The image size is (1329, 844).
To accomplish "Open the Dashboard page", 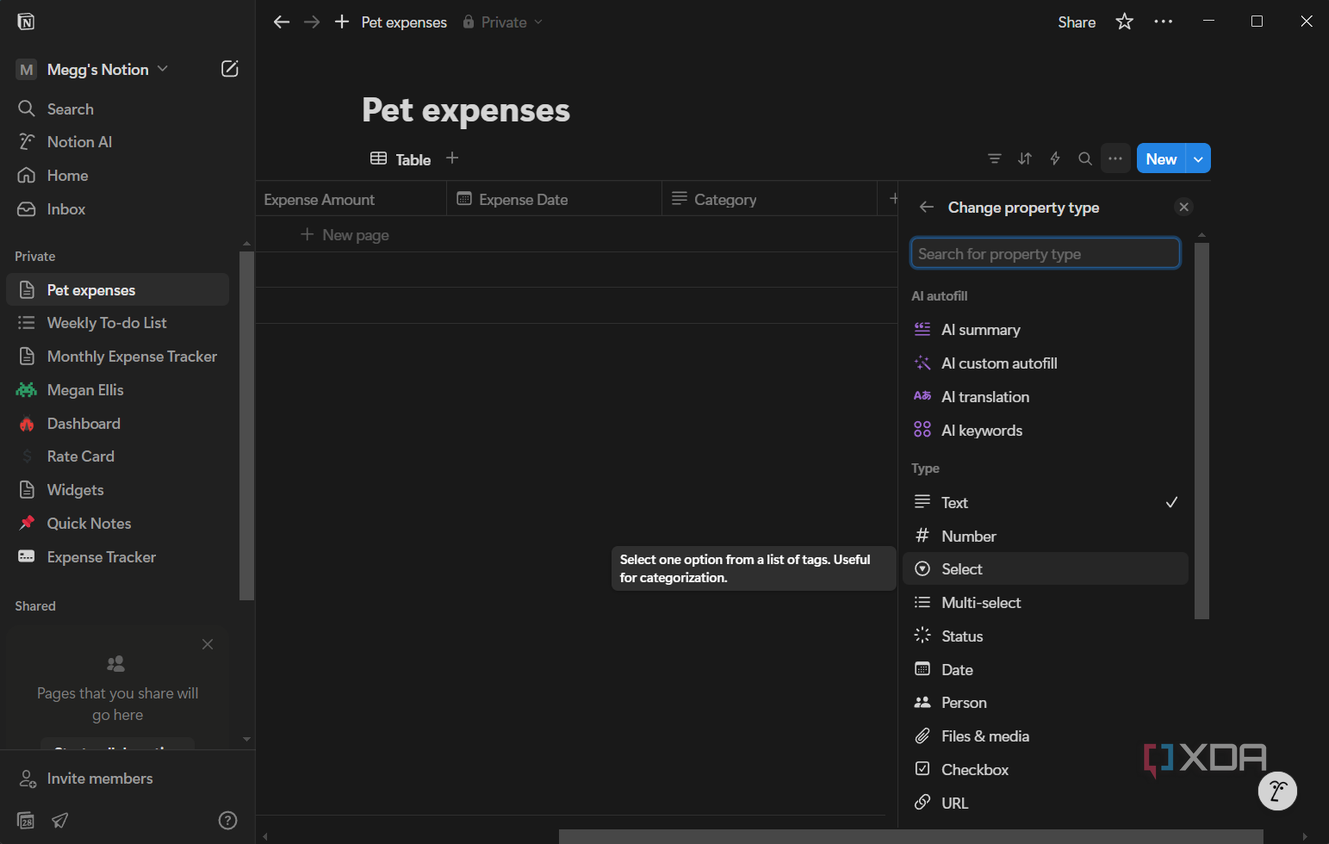I will [x=118, y=423].
